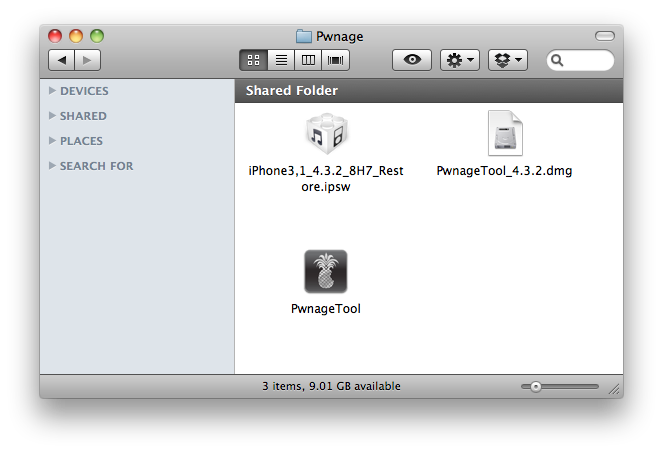Click the toolbar hide pill button
Image resolution: width=663 pixels, height=453 pixels.
(x=604, y=36)
